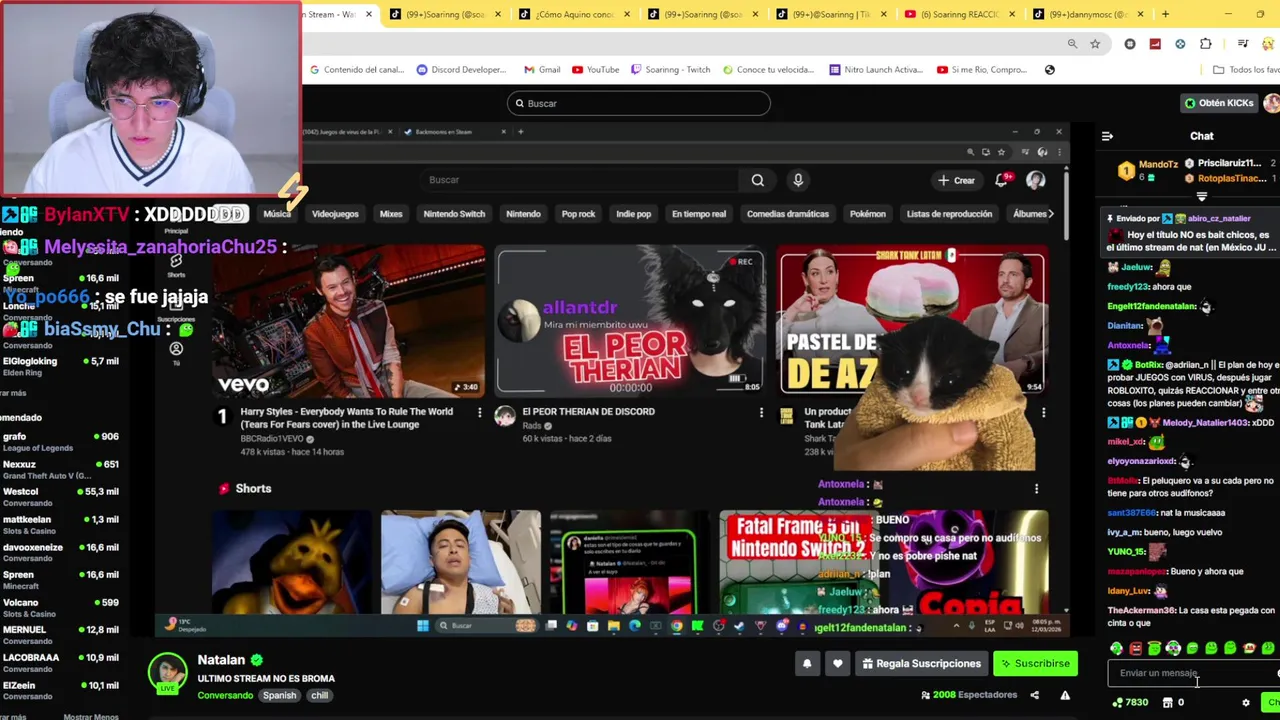Screen dimensions: 1280x720
Task: Open the Harry Styles video thumbnail
Action: point(349,323)
